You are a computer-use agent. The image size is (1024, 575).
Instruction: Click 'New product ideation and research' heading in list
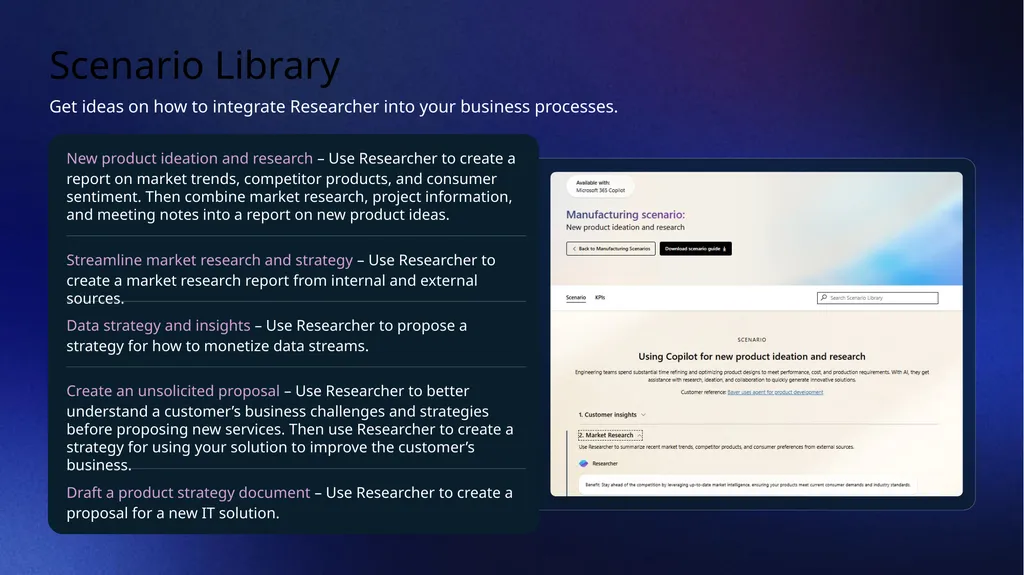(189, 159)
